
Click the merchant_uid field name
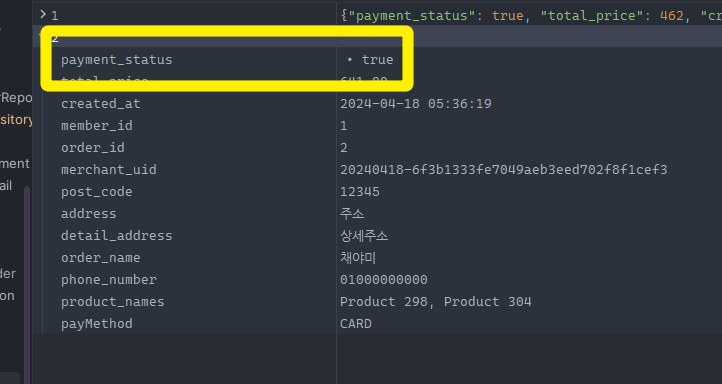click(x=109, y=170)
